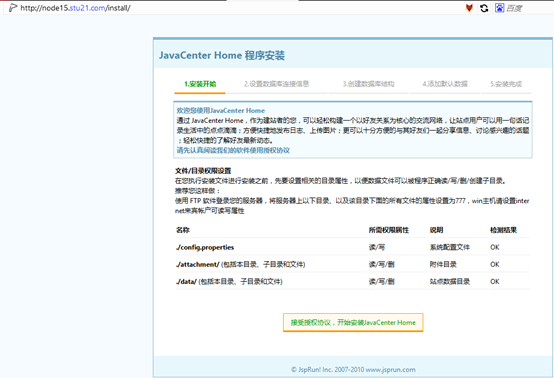Select the step 4 添加默认数据 tab
The width and height of the screenshot is (554, 378).
pos(445,84)
